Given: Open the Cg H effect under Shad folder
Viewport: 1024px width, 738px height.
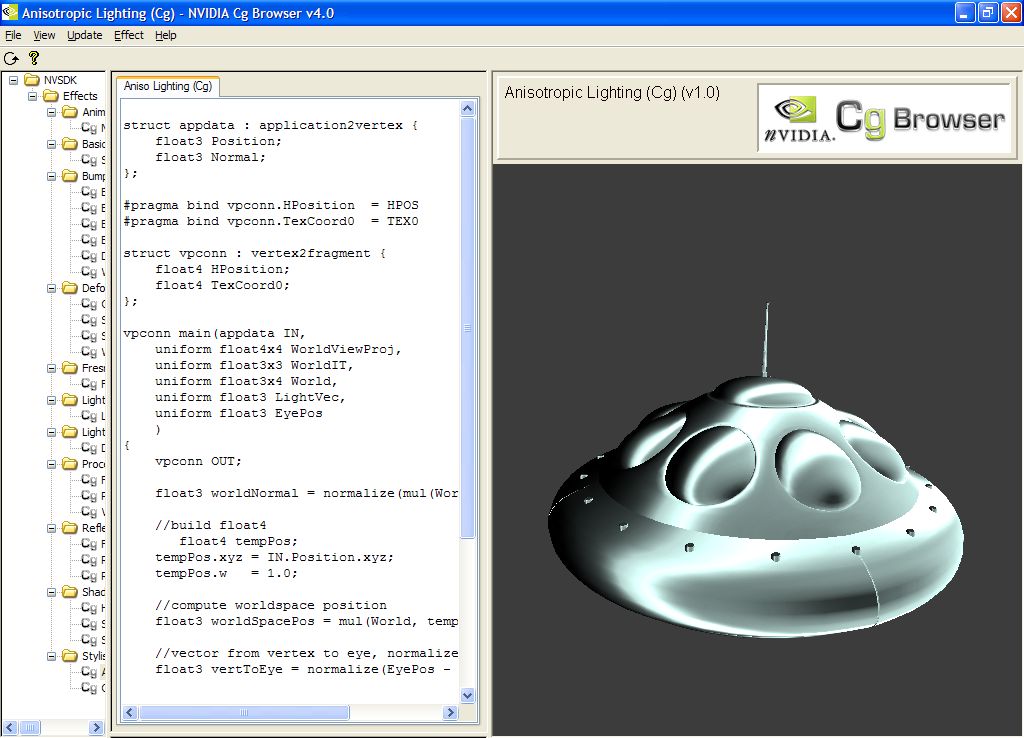Looking at the screenshot, I should pos(93,608).
